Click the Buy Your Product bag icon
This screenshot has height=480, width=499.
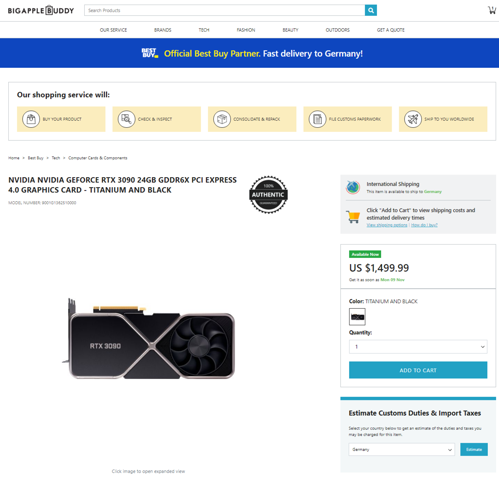(x=31, y=119)
